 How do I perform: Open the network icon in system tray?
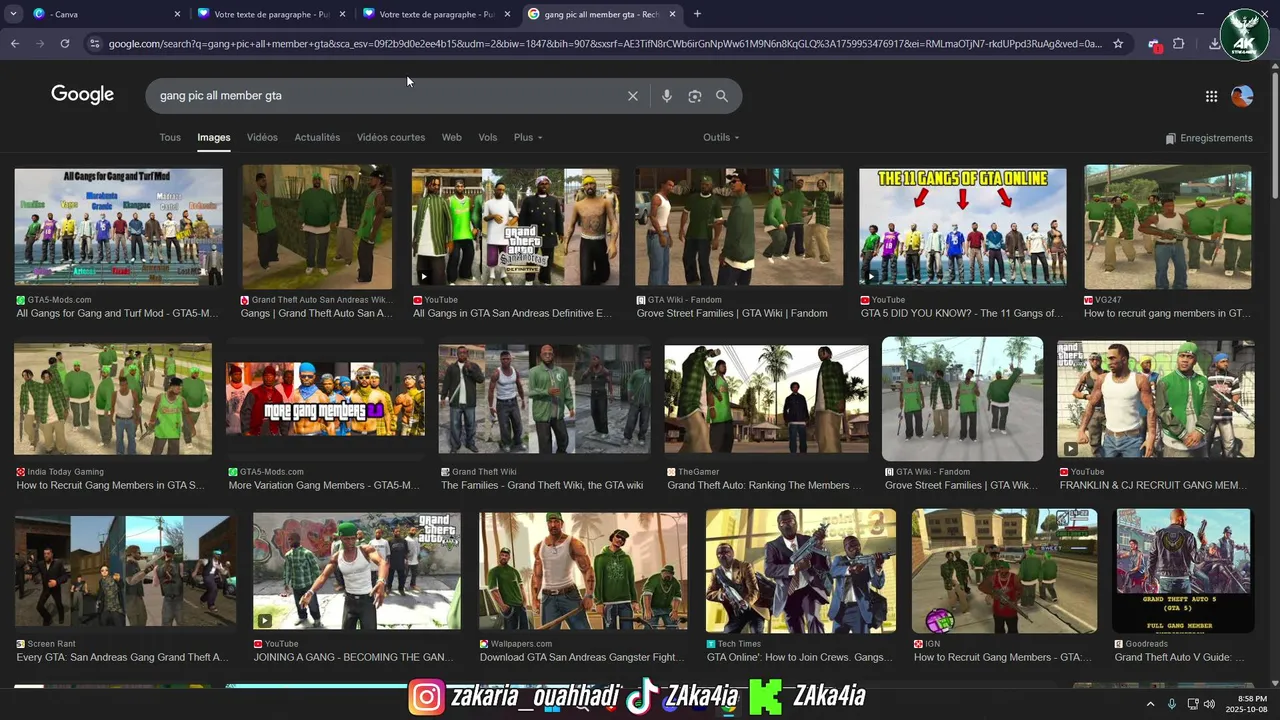point(1193,704)
